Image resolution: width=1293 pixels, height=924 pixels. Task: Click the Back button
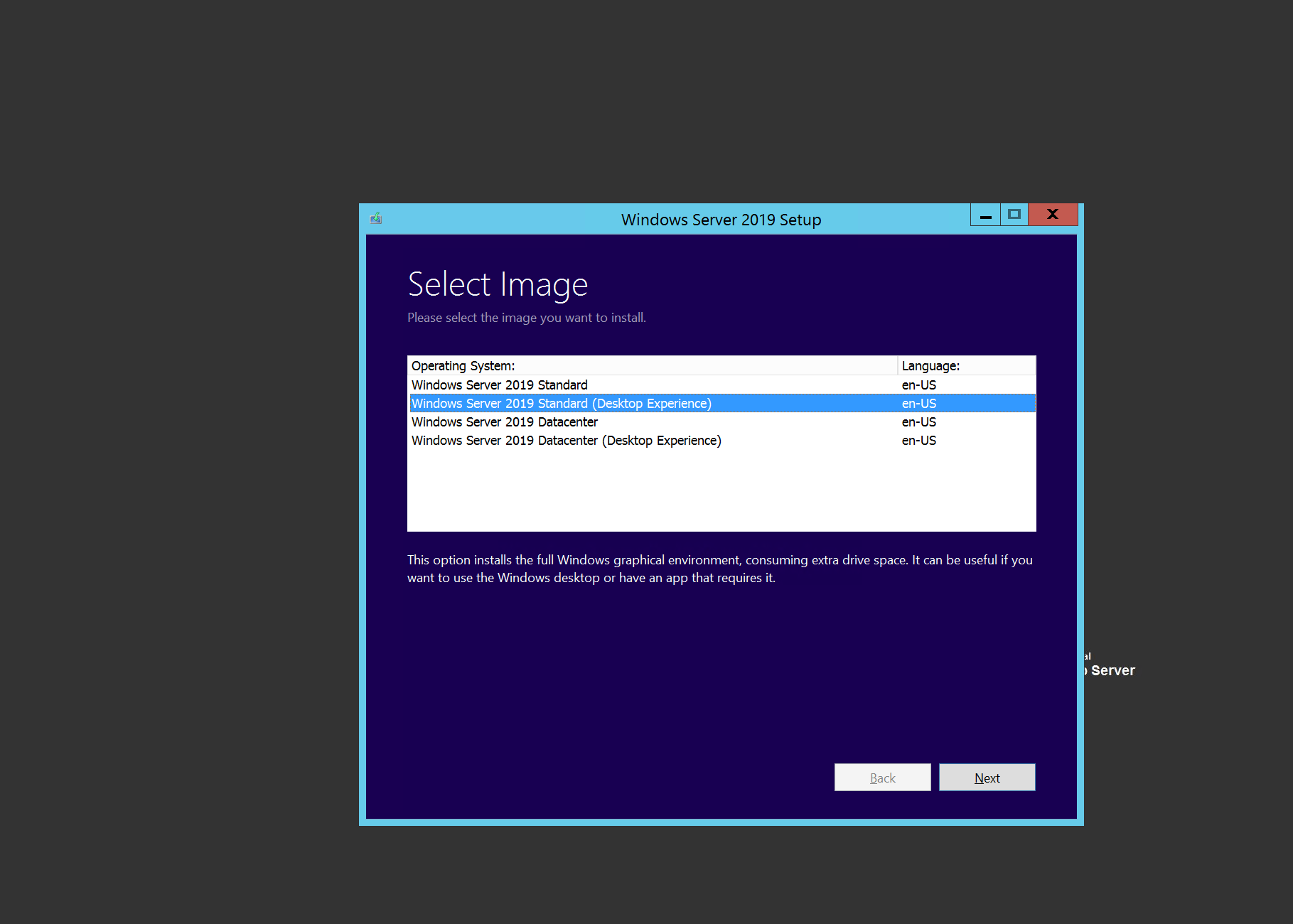[x=882, y=777]
